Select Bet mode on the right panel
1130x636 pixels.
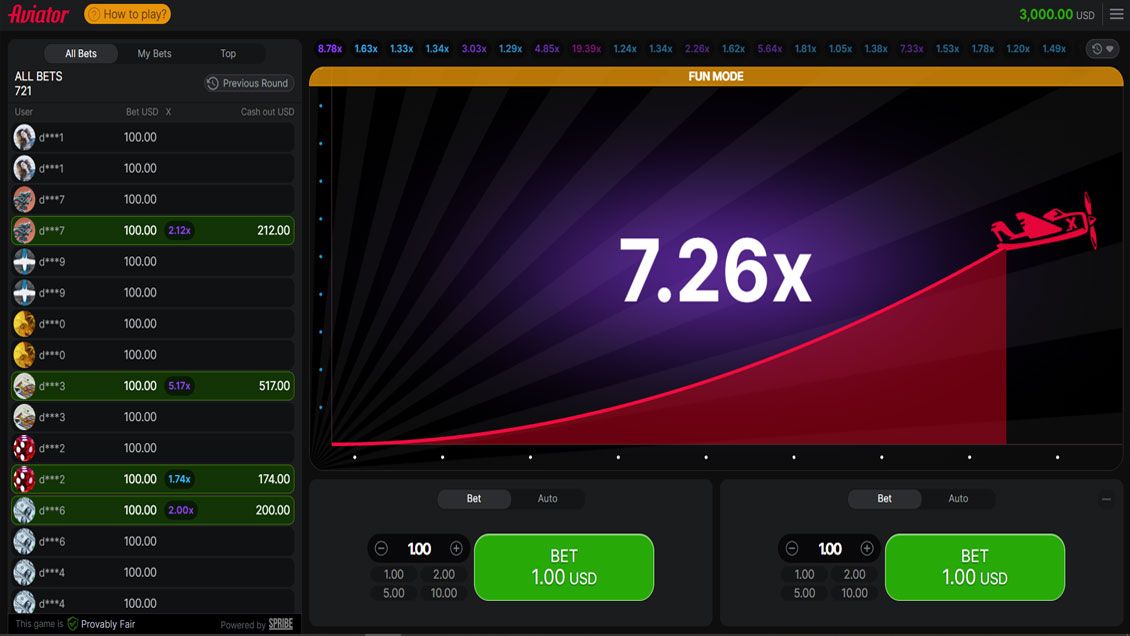[x=884, y=499]
